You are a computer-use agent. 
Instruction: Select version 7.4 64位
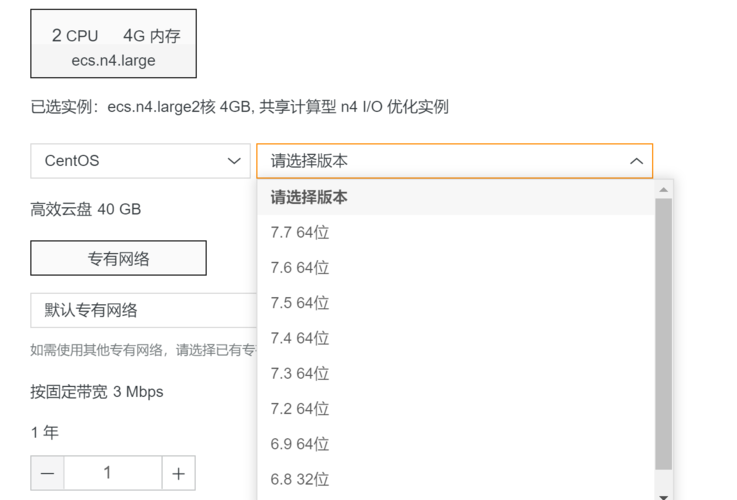(456, 338)
